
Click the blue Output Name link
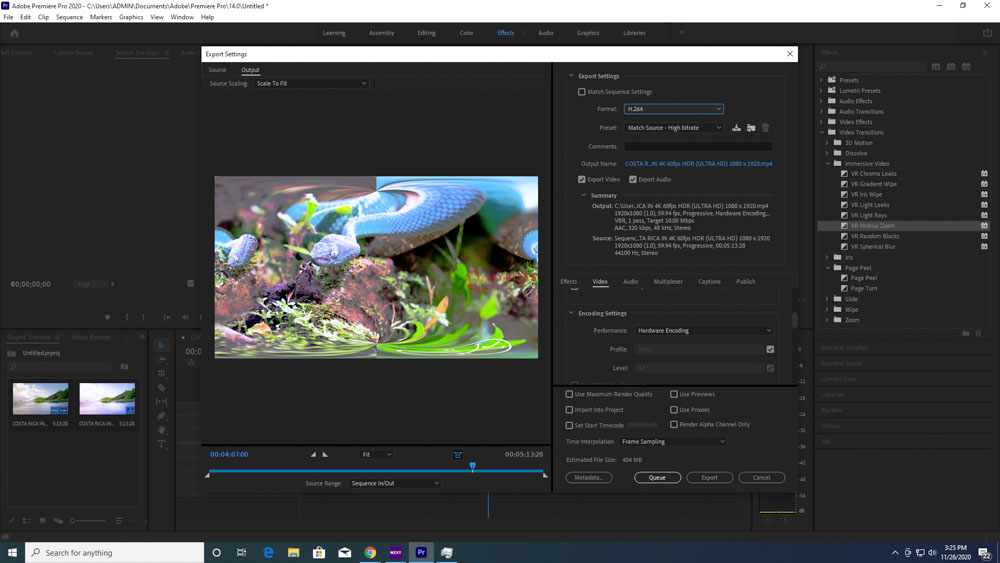pos(698,164)
